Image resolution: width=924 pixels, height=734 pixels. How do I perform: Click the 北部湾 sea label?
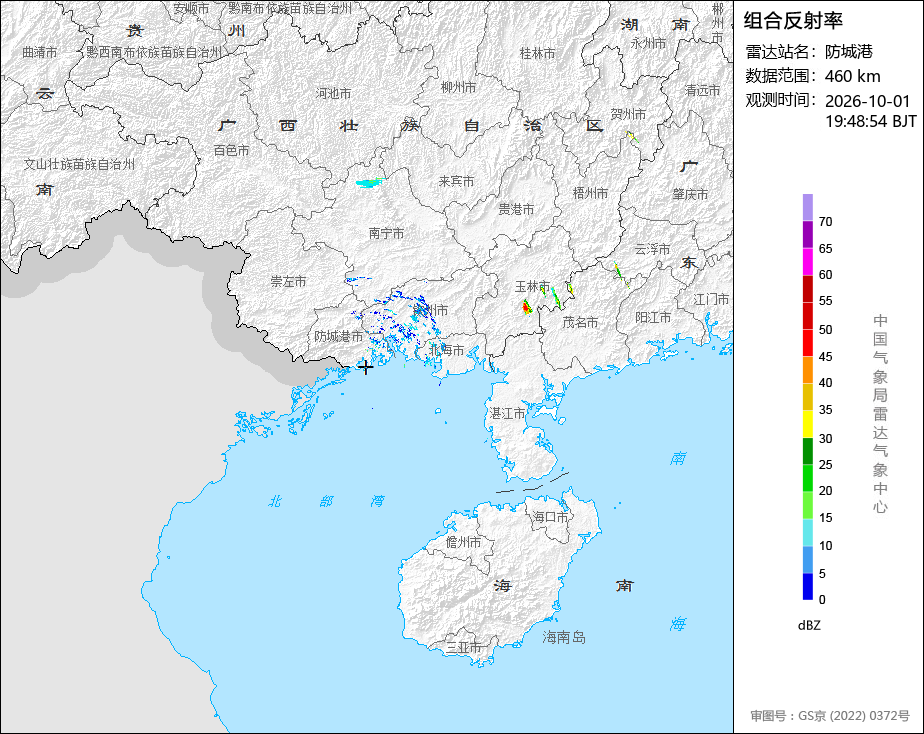(326, 501)
